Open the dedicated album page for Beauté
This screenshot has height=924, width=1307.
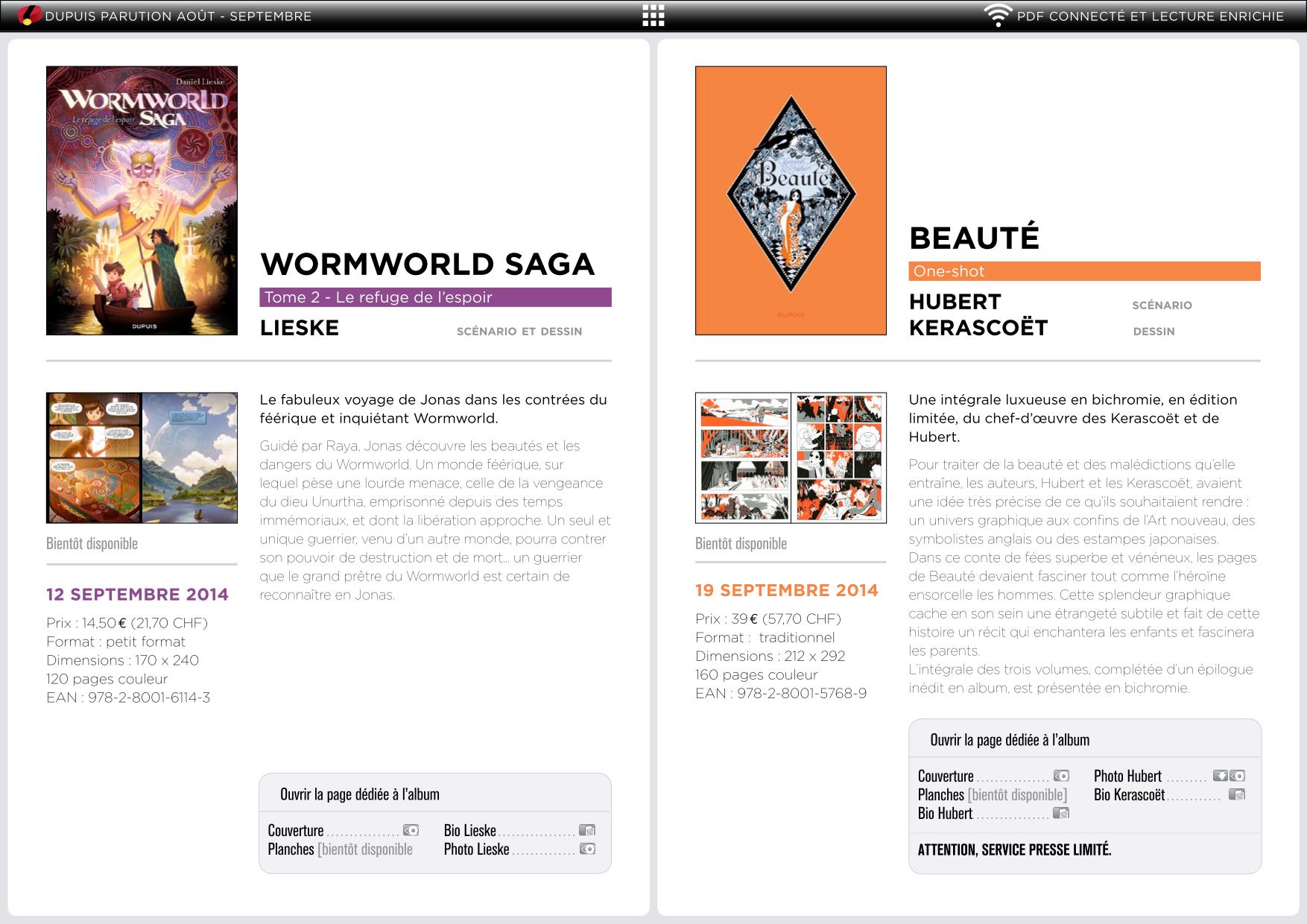pos(1010,740)
